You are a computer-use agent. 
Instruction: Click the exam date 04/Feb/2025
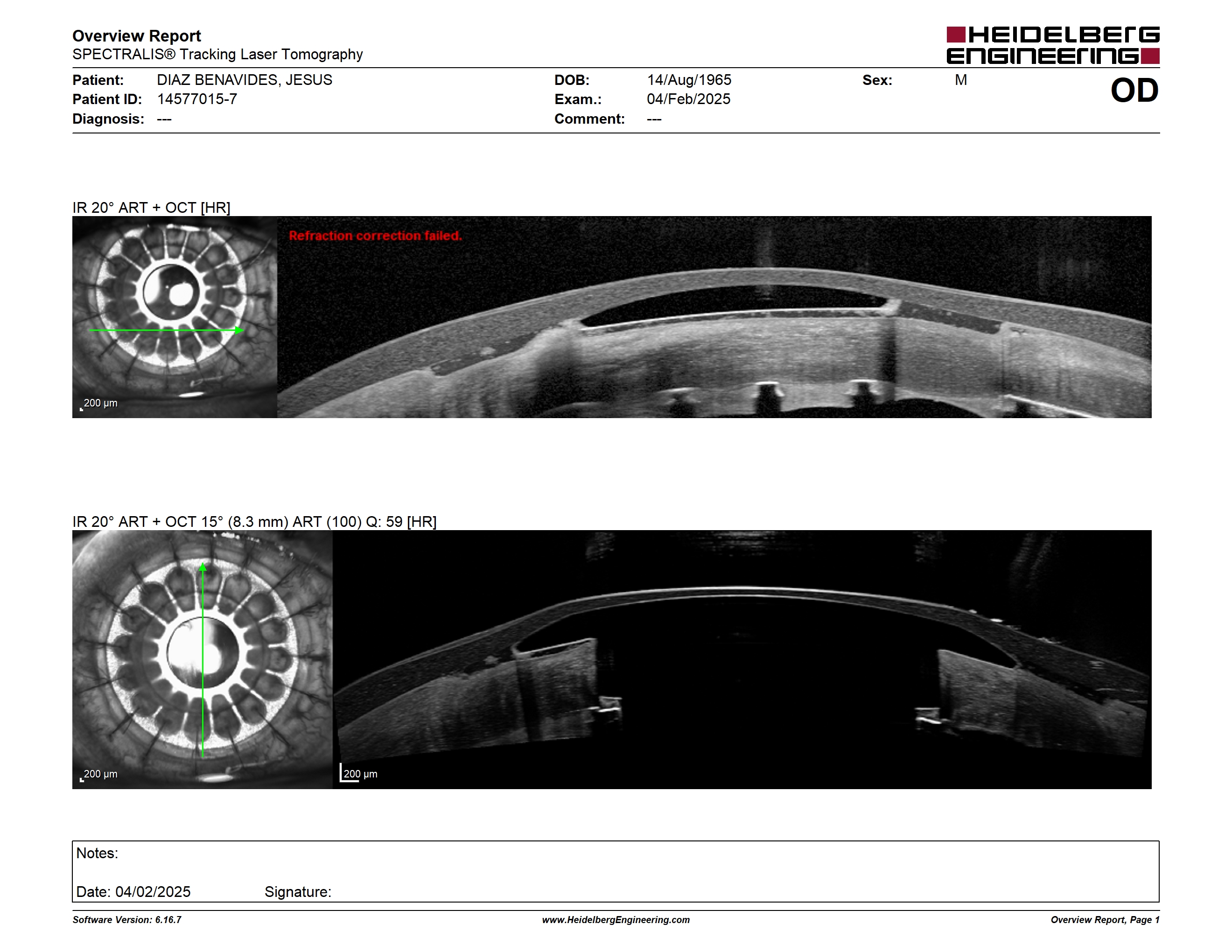click(x=688, y=99)
